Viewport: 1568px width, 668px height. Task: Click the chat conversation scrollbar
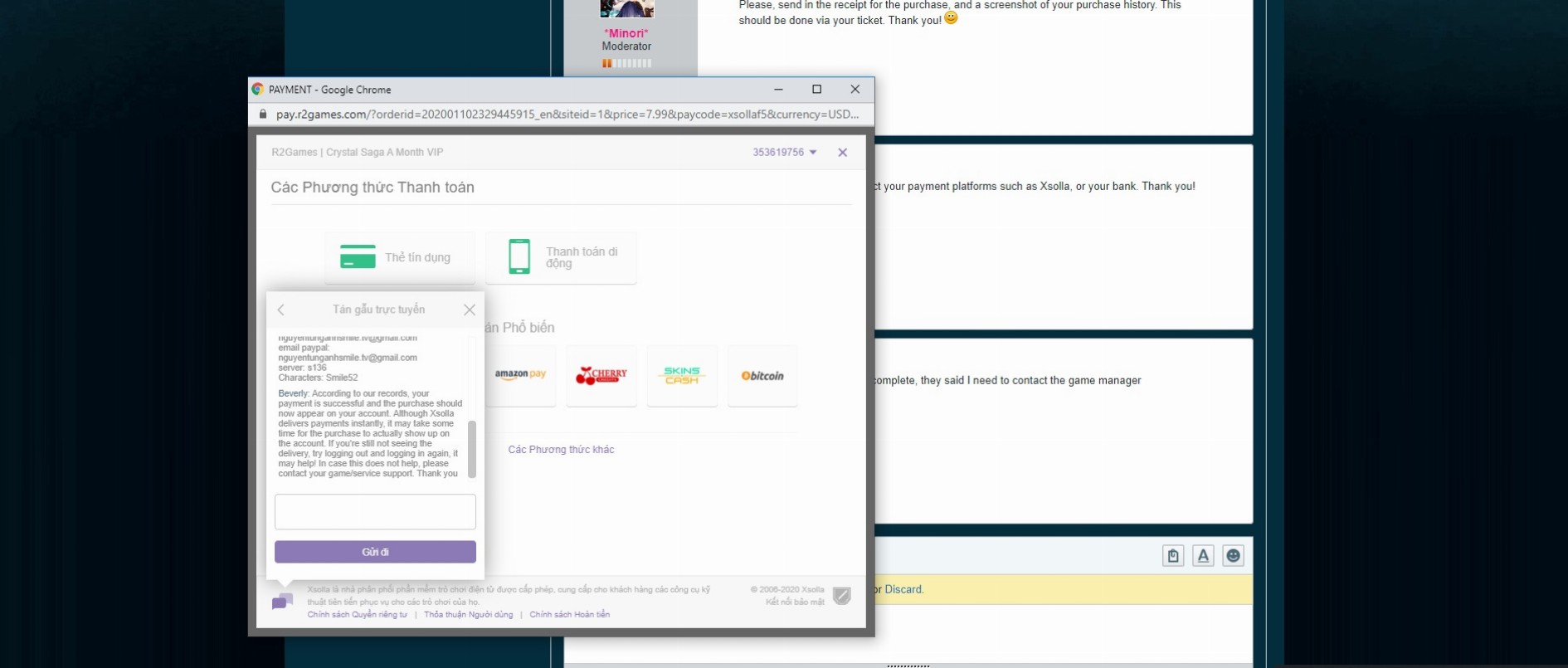[x=472, y=449]
